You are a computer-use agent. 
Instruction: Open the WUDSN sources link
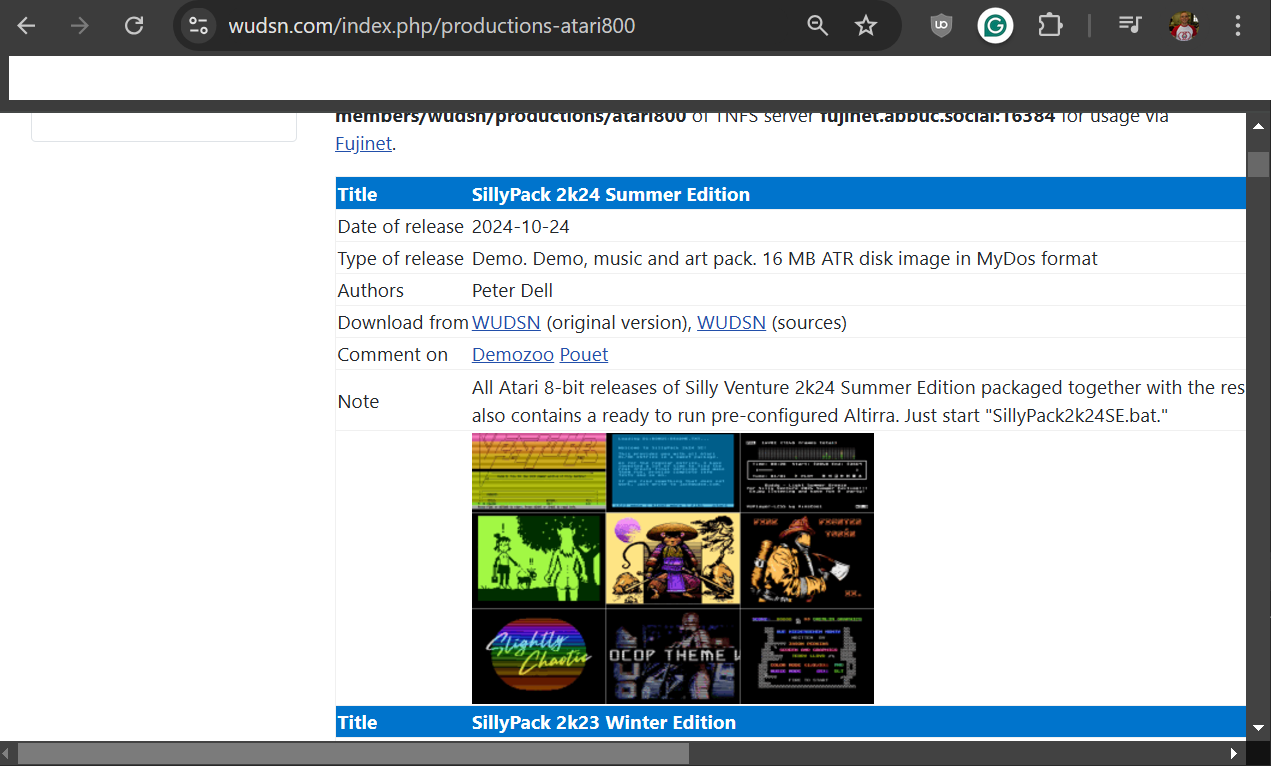tap(731, 323)
